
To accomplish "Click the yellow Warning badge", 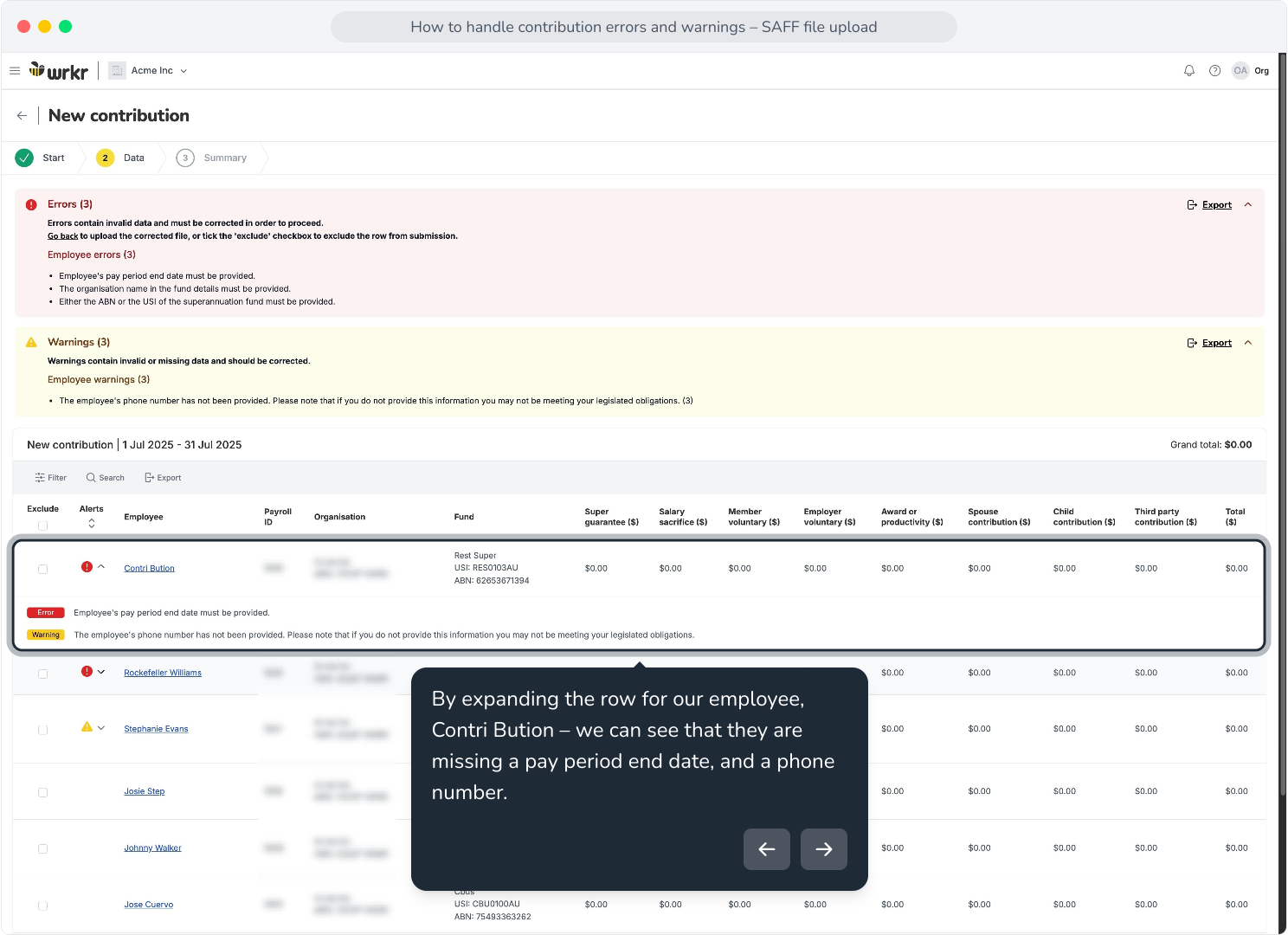I will point(46,635).
